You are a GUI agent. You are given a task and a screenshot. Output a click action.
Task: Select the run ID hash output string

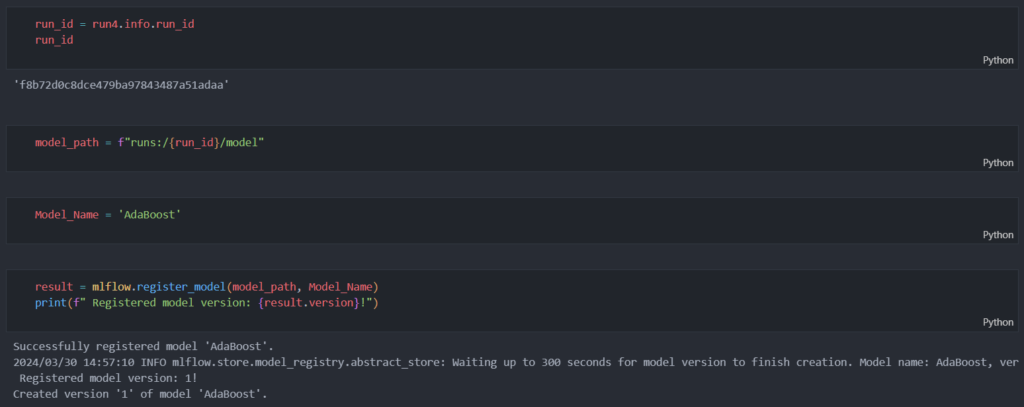(x=121, y=85)
